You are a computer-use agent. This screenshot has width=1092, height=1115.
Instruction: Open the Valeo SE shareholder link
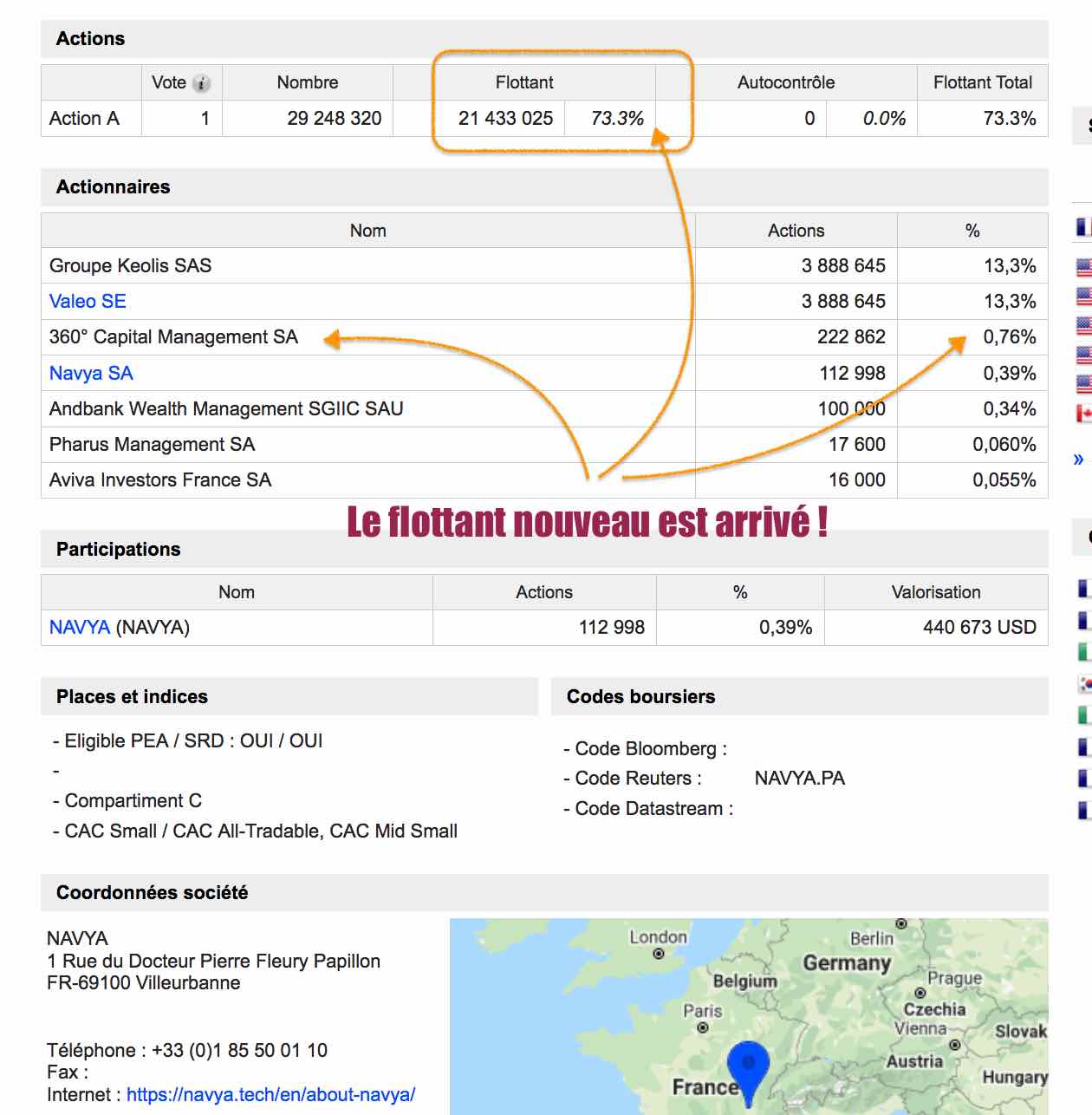click(88, 302)
